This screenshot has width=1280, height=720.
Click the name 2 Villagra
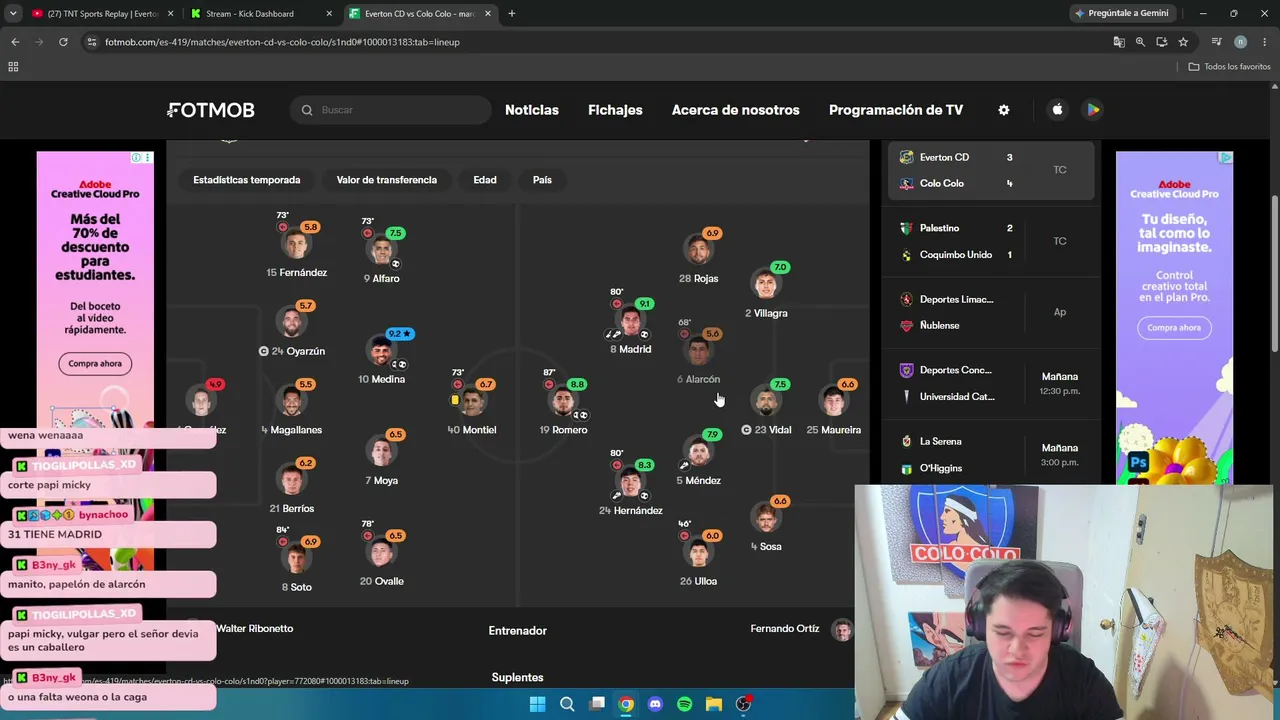point(766,314)
